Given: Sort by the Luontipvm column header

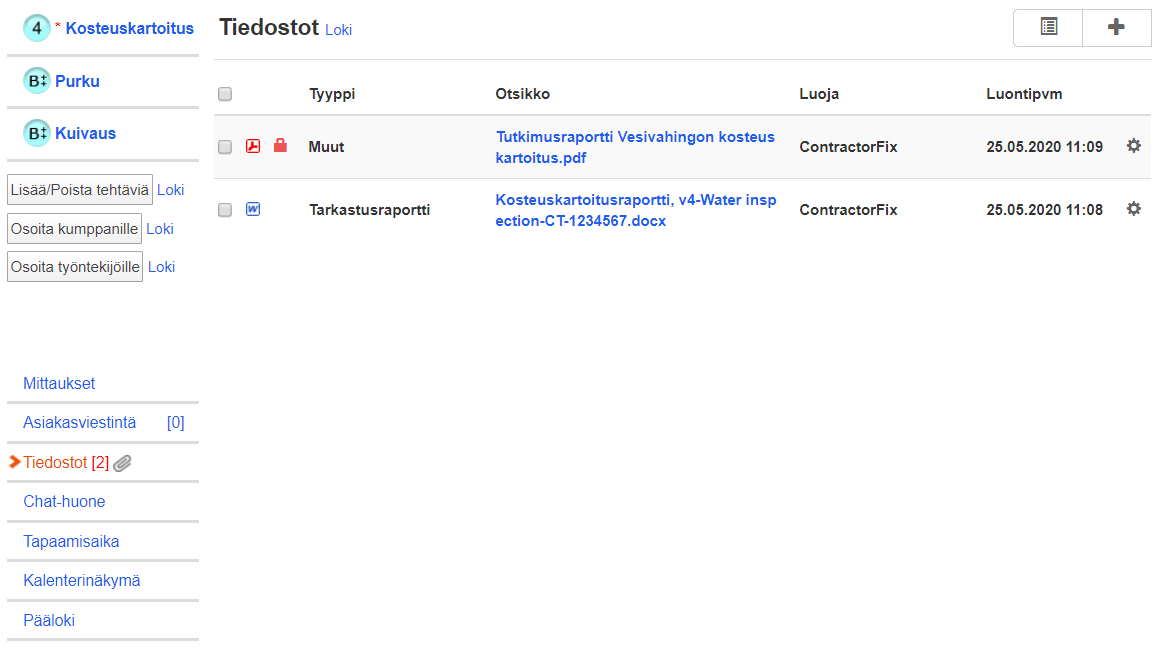Looking at the screenshot, I should click(x=1024, y=94).
